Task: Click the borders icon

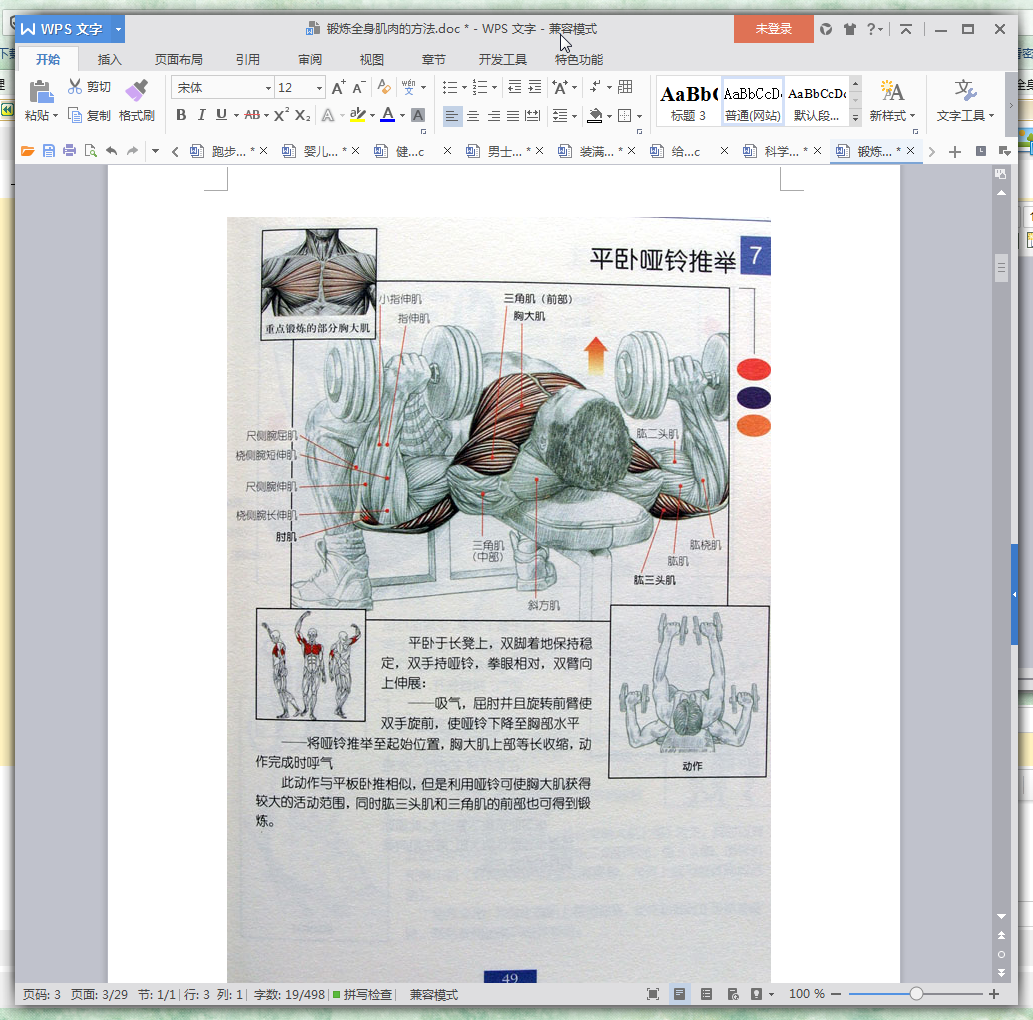Action: tap(625, 116)
